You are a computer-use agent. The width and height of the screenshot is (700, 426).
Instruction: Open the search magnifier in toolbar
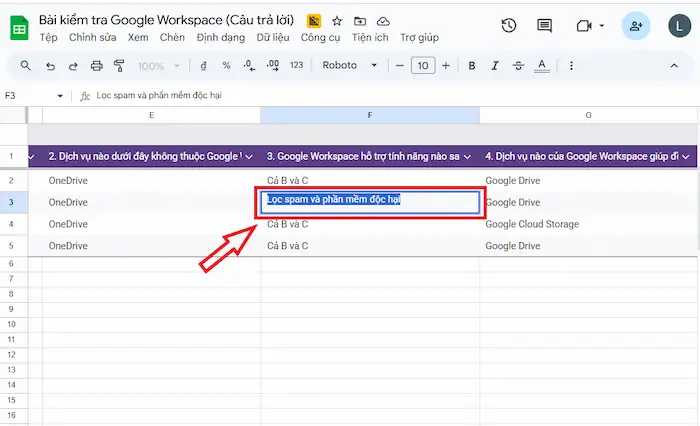26,66
